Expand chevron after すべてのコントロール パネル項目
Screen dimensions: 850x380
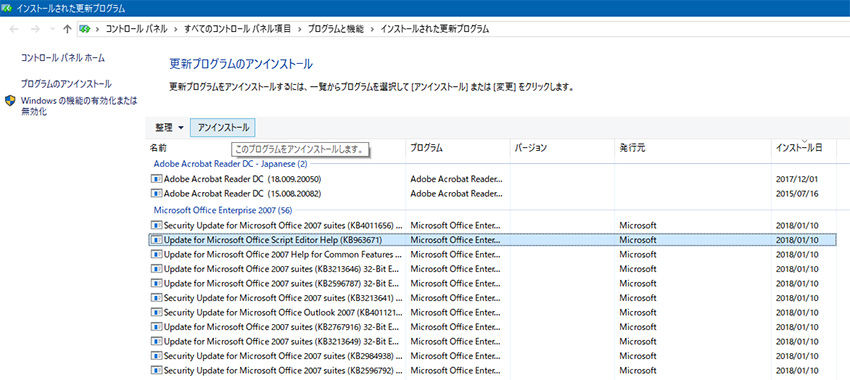coord(299,29)
